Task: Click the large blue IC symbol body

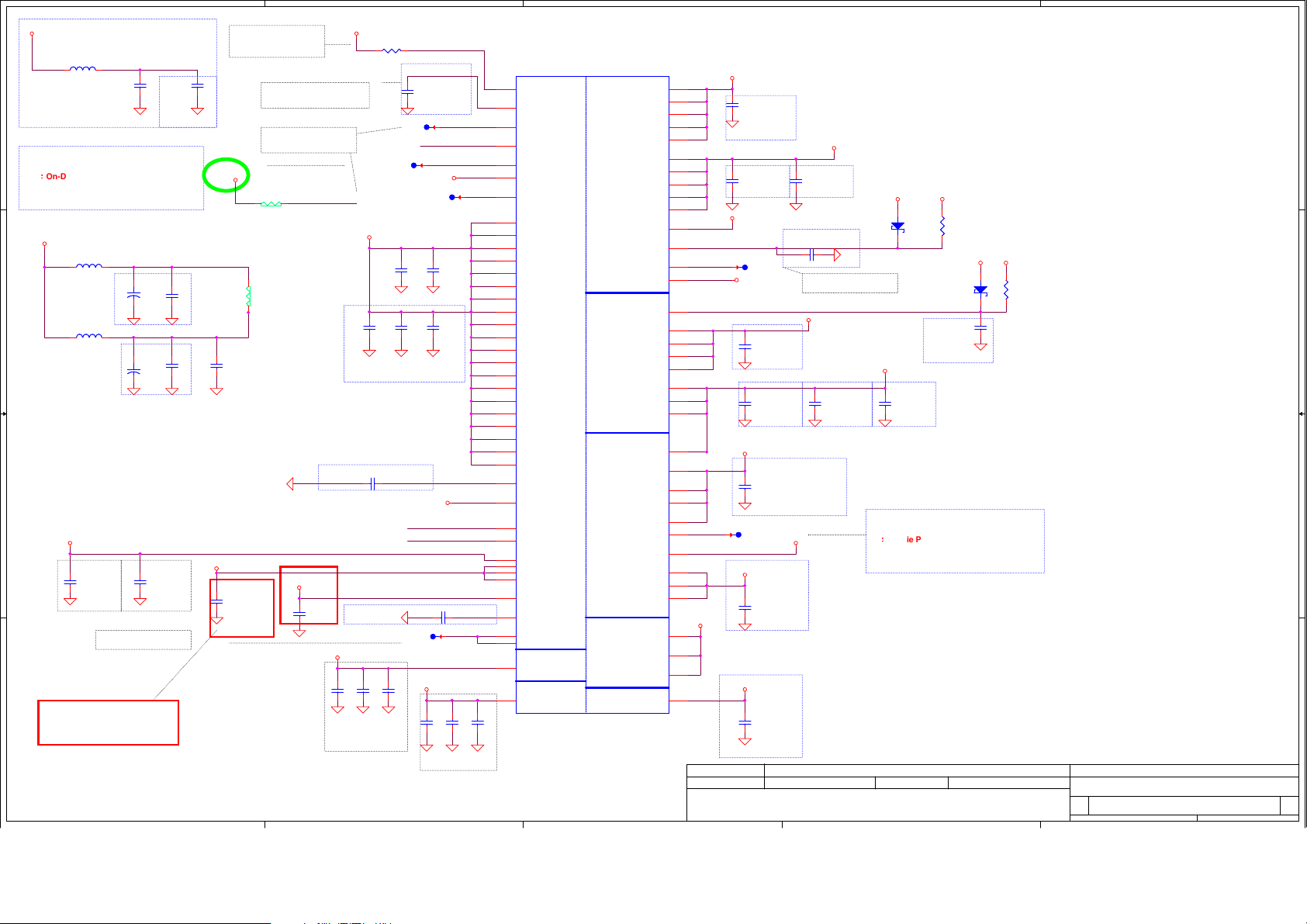Action: pos(592,394)
